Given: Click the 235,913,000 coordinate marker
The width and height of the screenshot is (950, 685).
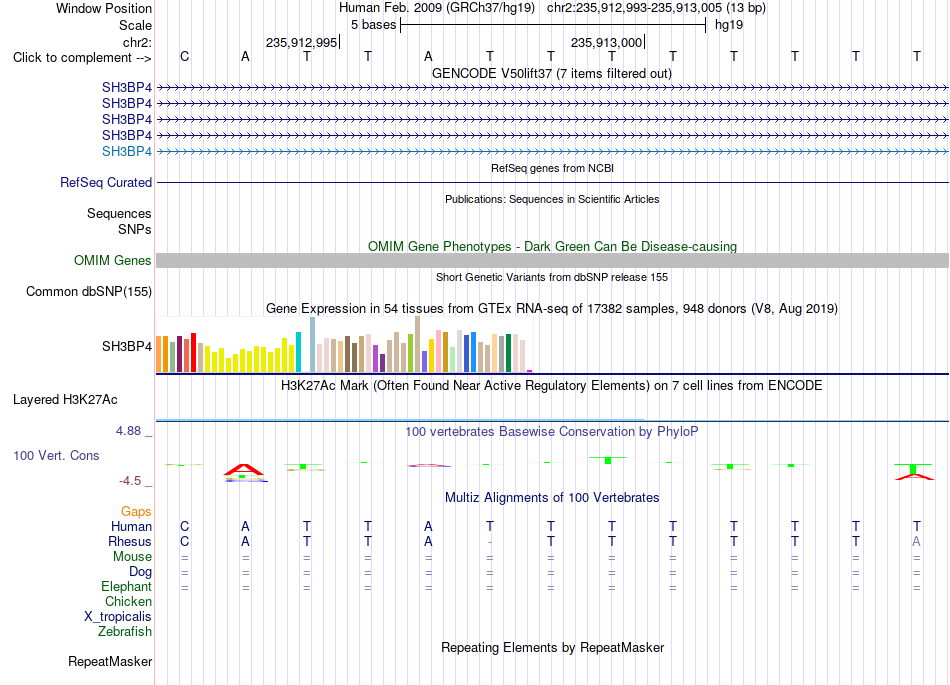Looking at the screenshot, I should 606,42.
